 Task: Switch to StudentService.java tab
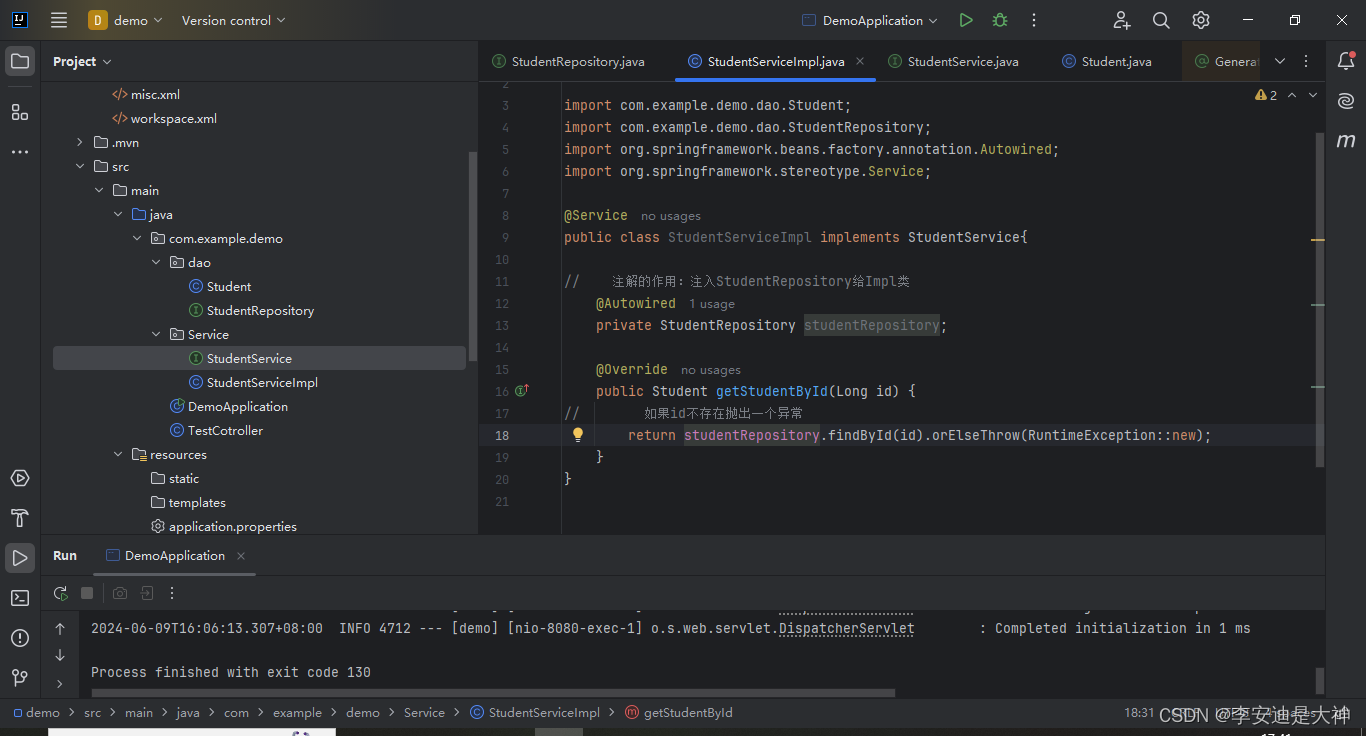pos(953,61)
